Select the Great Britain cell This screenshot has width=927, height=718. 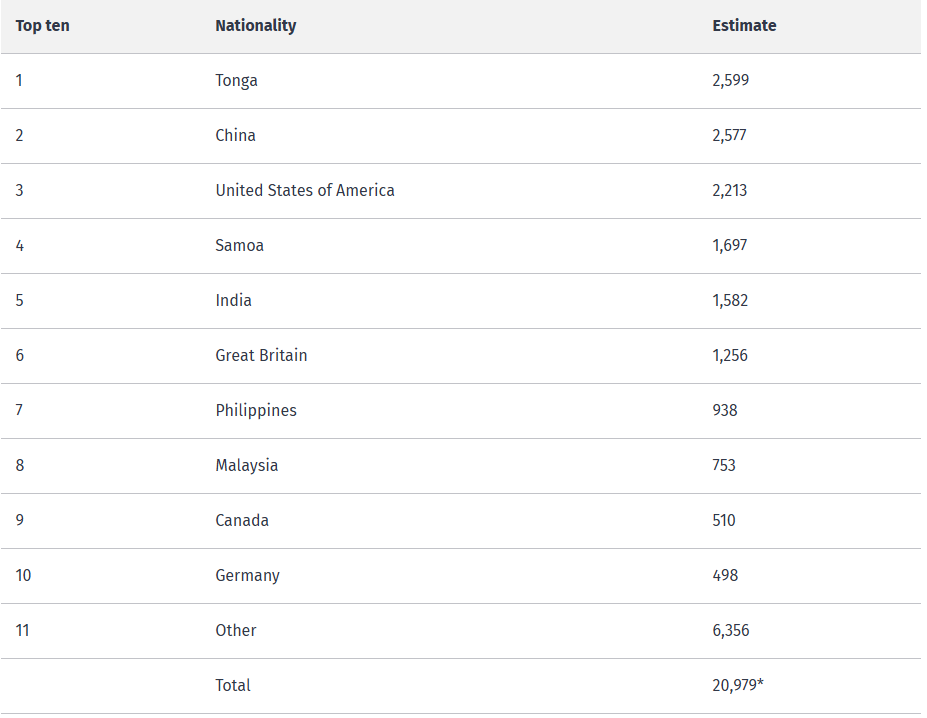(x=261, y=355)
